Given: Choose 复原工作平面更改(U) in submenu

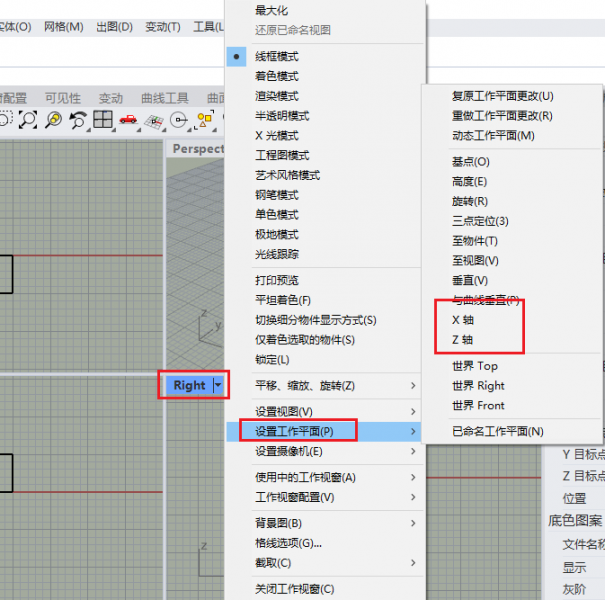Looking at the screenshot, I should 502,96.
